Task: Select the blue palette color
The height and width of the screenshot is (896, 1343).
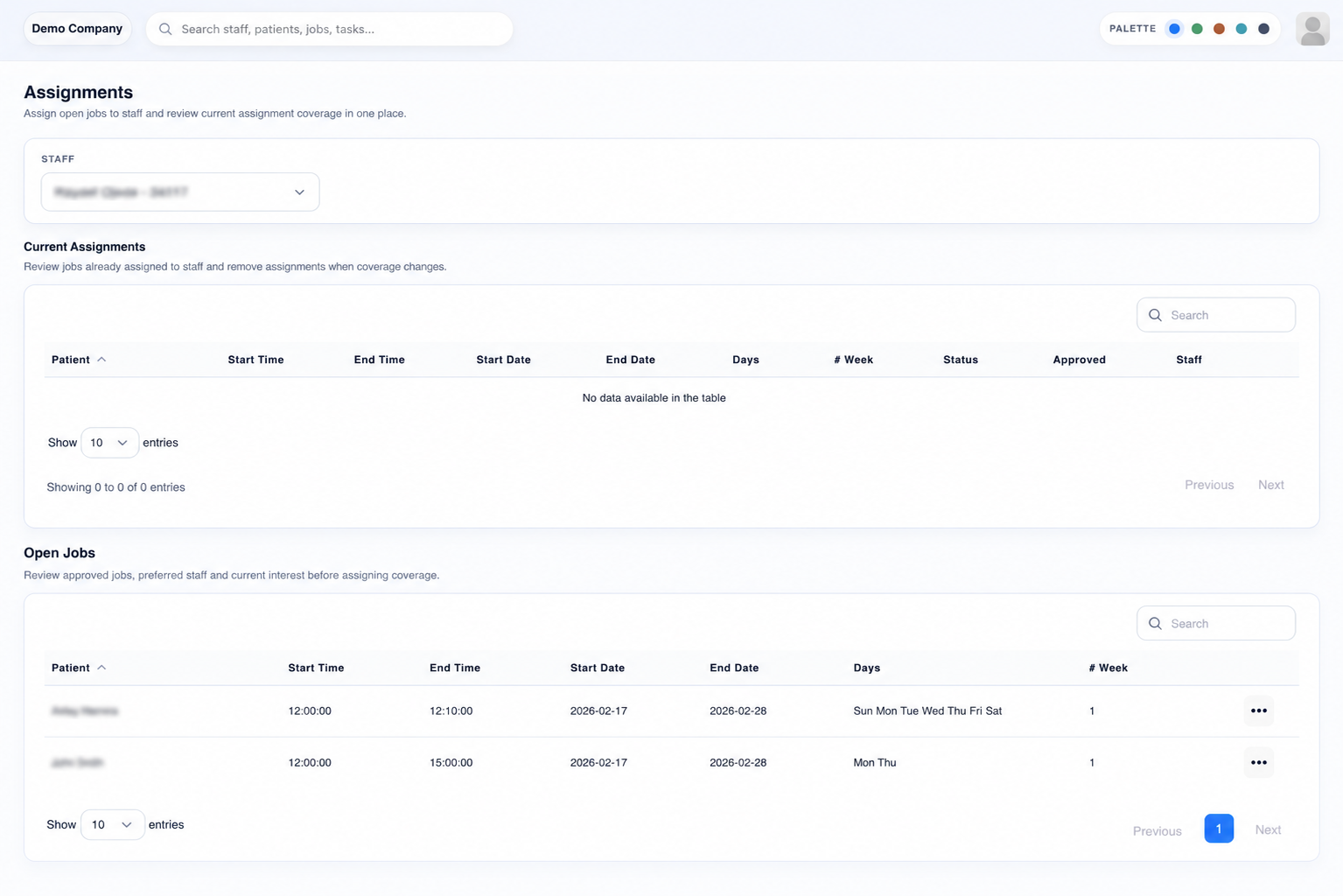Action: pos(1174,29)
